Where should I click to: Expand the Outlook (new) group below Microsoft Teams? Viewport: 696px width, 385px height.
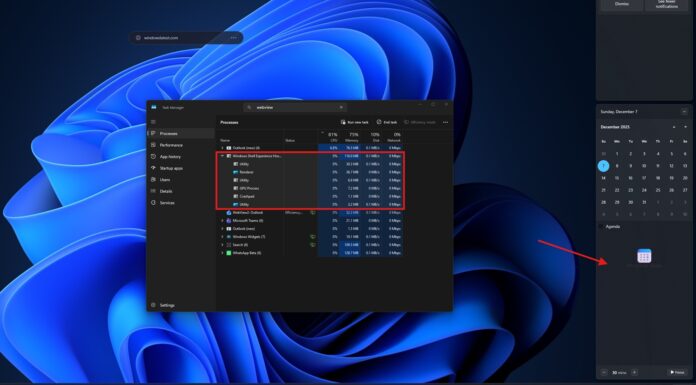(x=222, y=229)
